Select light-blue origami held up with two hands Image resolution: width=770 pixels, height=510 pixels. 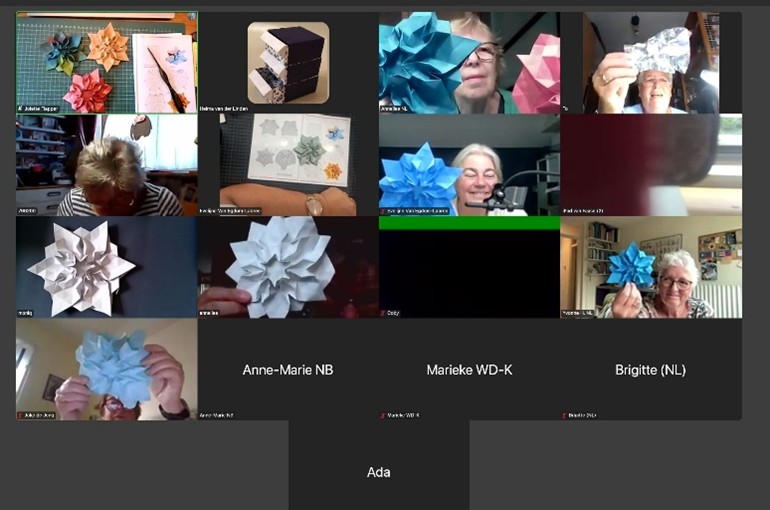[107, 369]
